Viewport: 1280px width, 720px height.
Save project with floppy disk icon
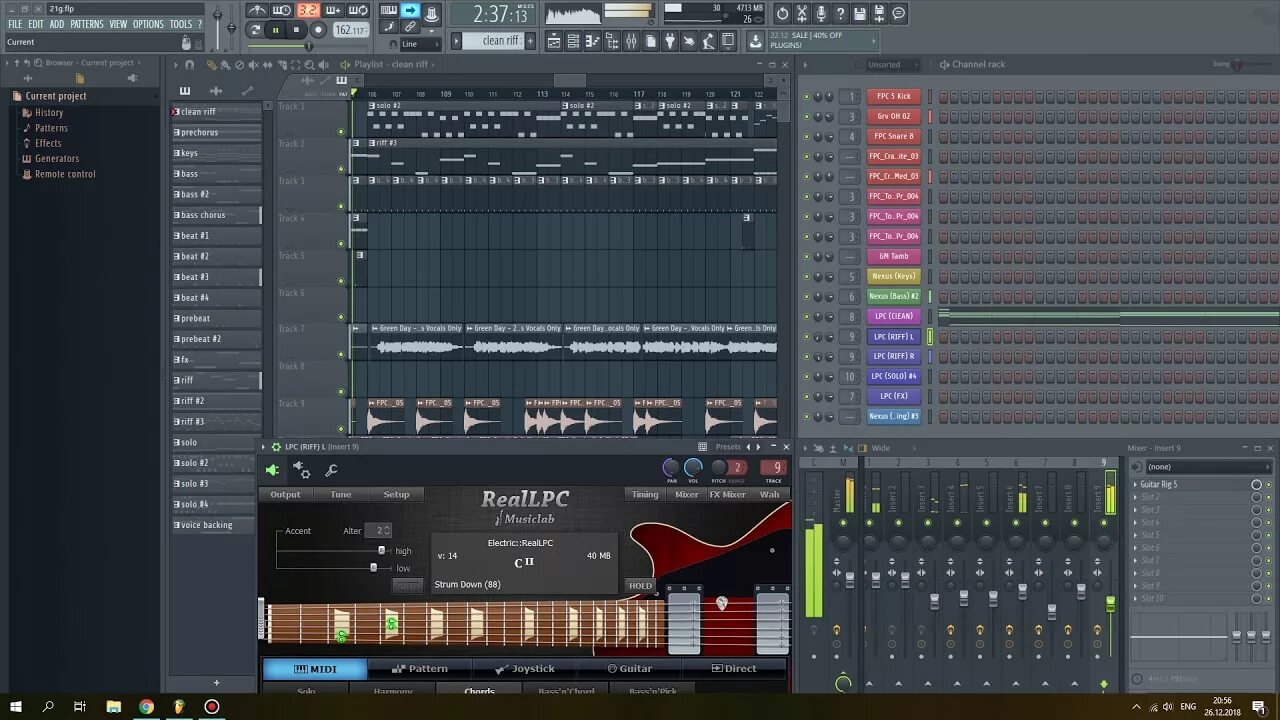point(860,14)
